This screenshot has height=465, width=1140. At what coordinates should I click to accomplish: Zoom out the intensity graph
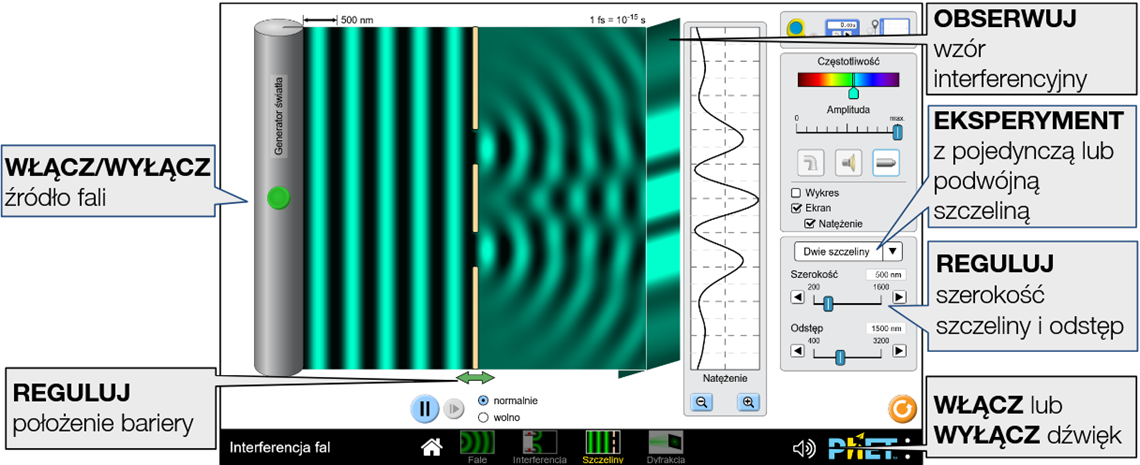[x=702, y=402]
